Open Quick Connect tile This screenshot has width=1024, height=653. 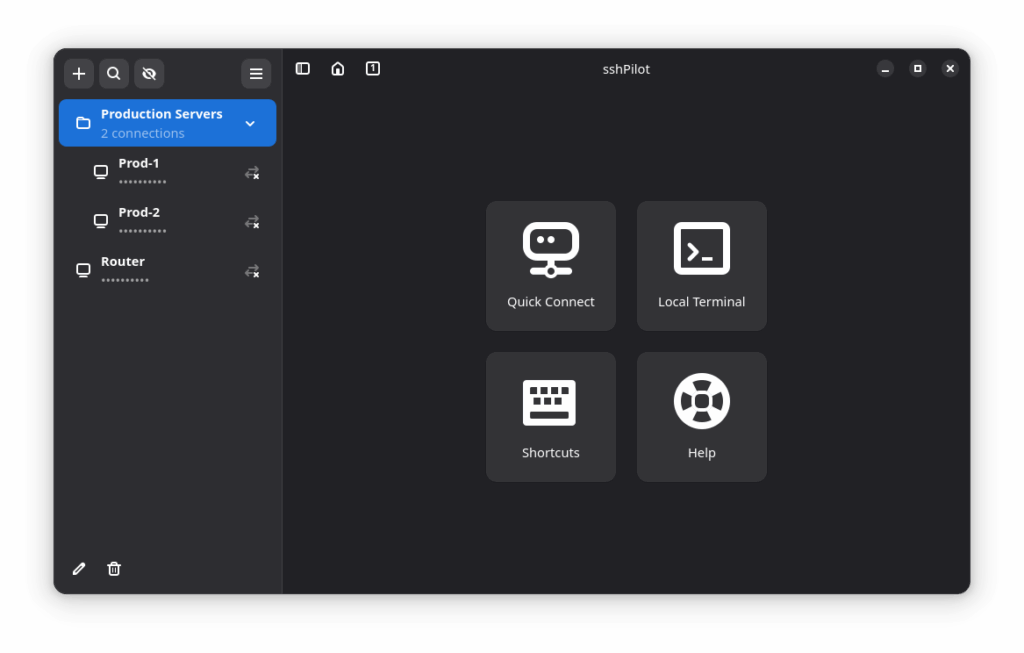tap(550, 266)
